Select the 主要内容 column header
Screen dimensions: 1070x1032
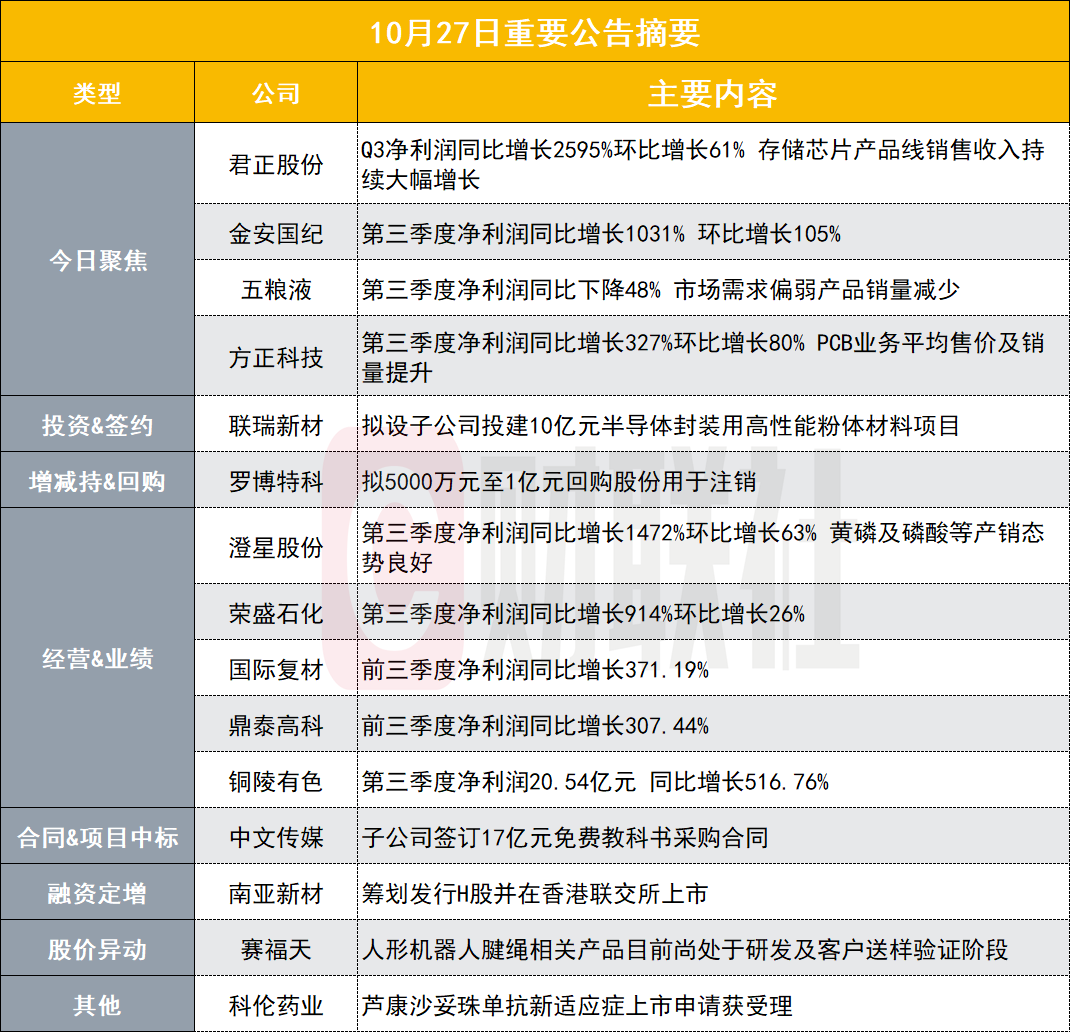point(713,94)
